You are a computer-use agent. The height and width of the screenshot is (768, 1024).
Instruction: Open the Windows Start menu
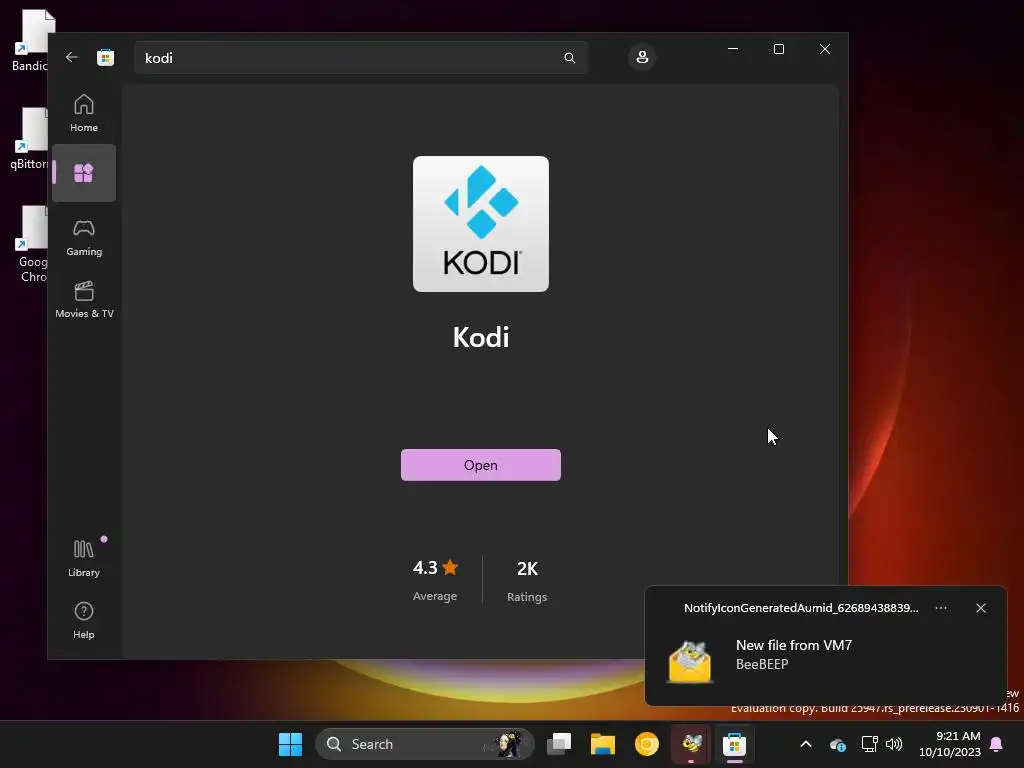click(290, 744)
